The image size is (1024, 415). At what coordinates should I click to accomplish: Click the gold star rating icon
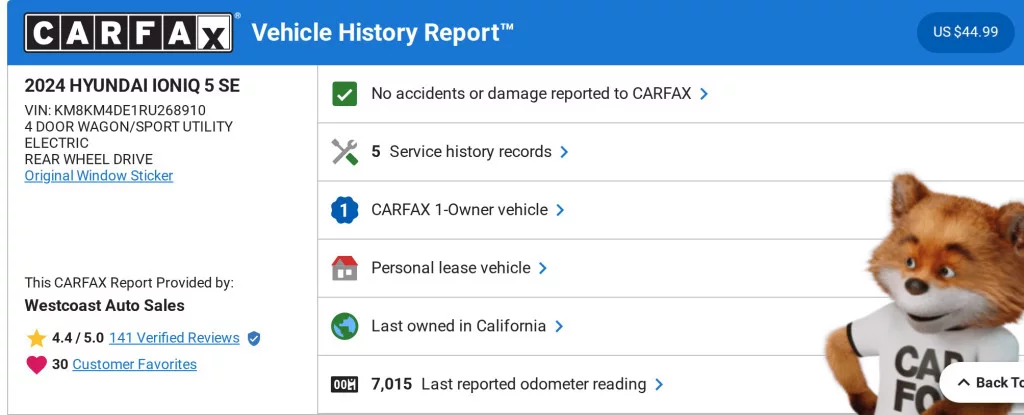pos(37,338)
